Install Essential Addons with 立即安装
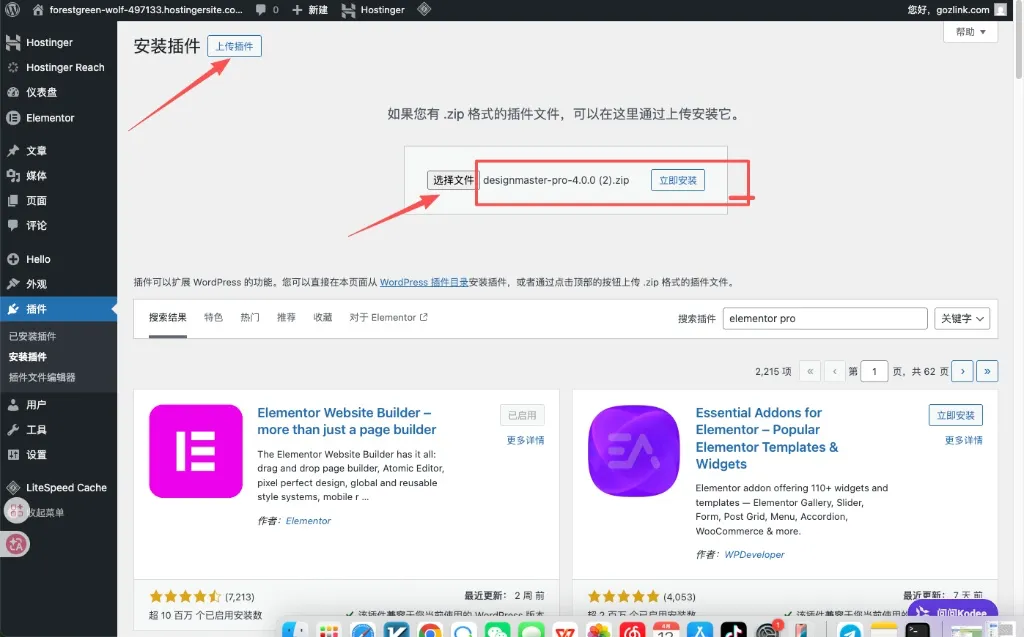This screenshot has width=1024, height=637. tap(955, 415)
